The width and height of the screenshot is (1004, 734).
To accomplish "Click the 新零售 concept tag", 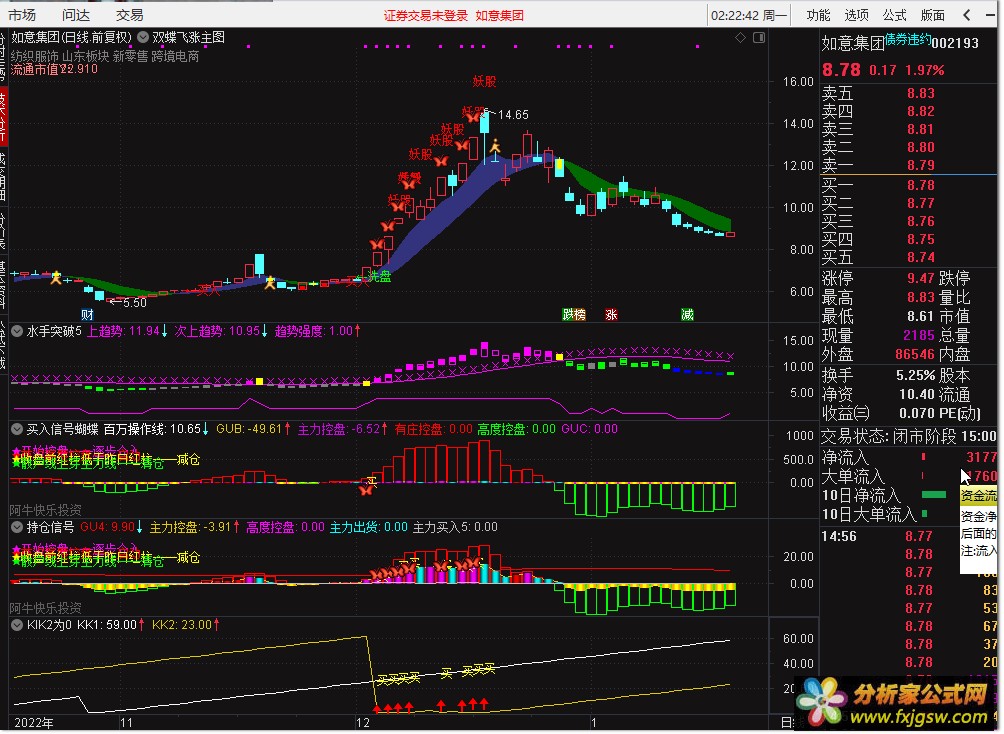I will click(131, 56).
